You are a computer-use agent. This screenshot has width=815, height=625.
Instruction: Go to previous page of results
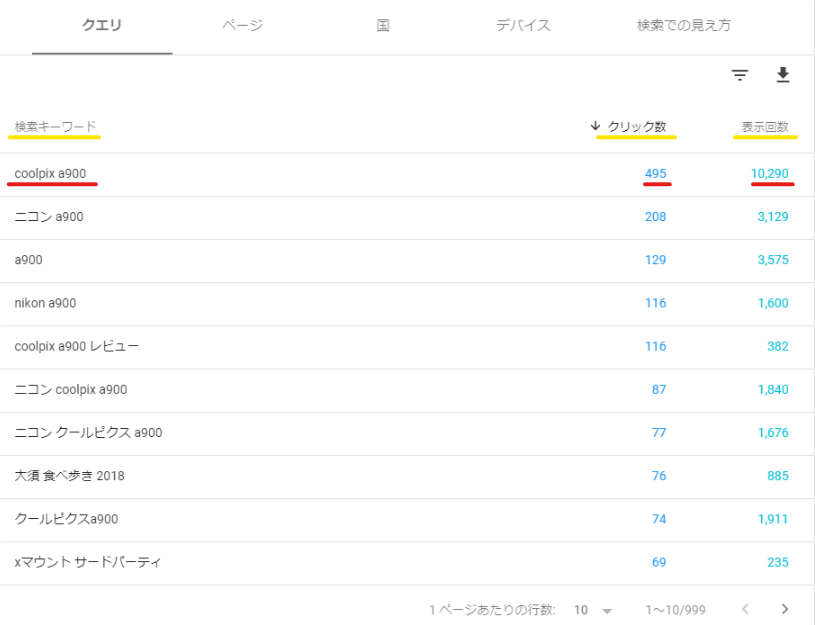[745, 609]
